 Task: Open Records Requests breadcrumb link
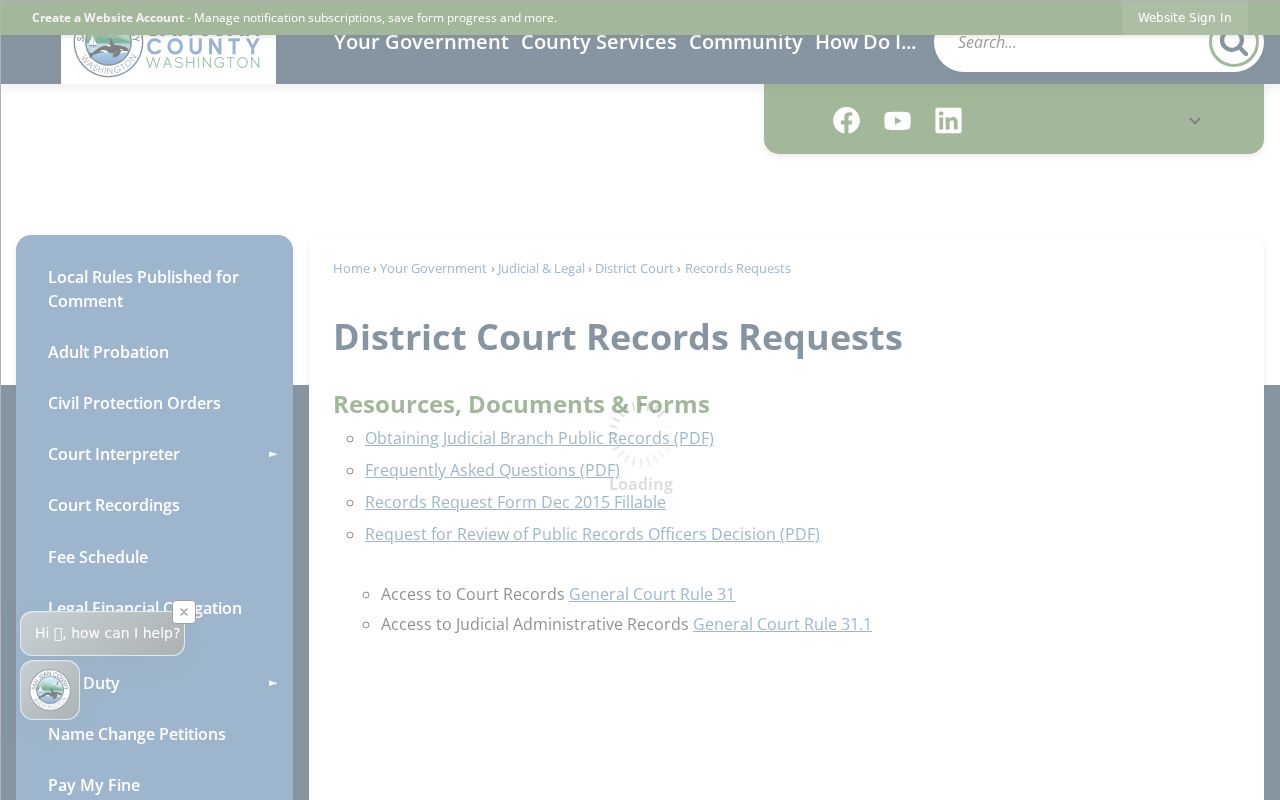pos(738,268)
